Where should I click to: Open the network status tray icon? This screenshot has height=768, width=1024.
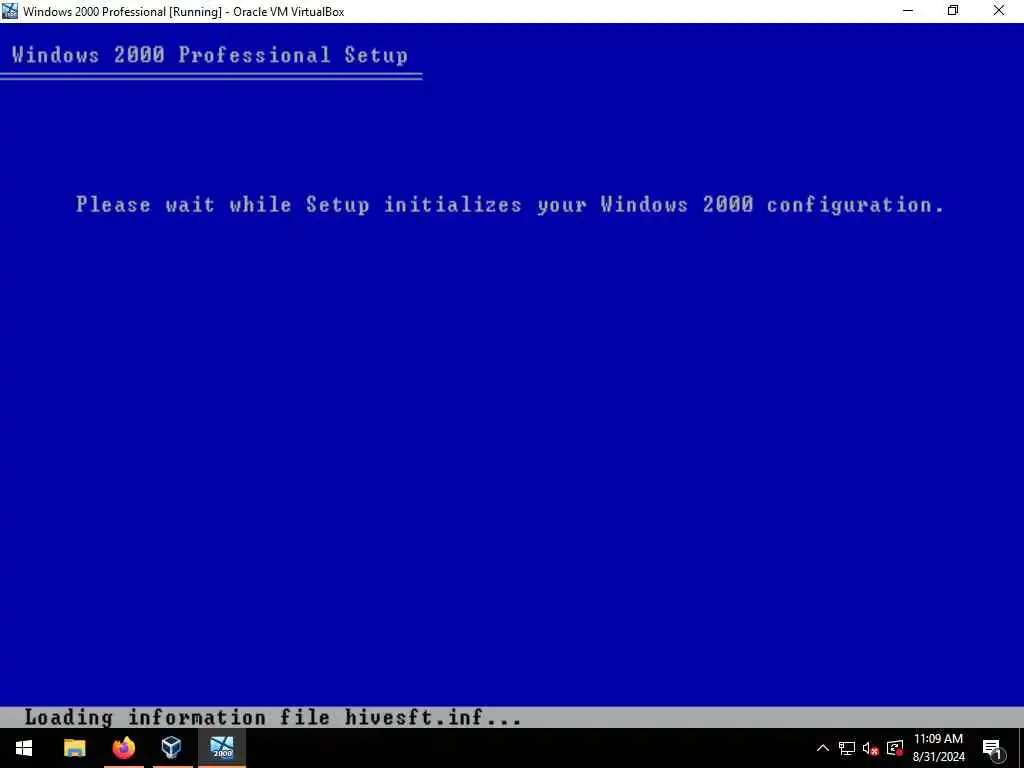847,748
